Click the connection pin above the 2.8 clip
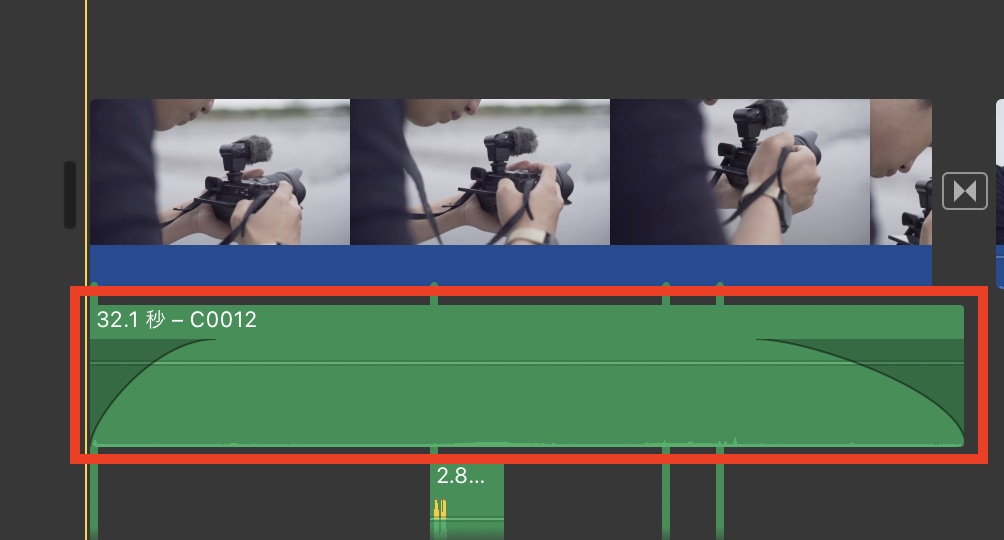The image size is (1004, 540). point(434,293)
